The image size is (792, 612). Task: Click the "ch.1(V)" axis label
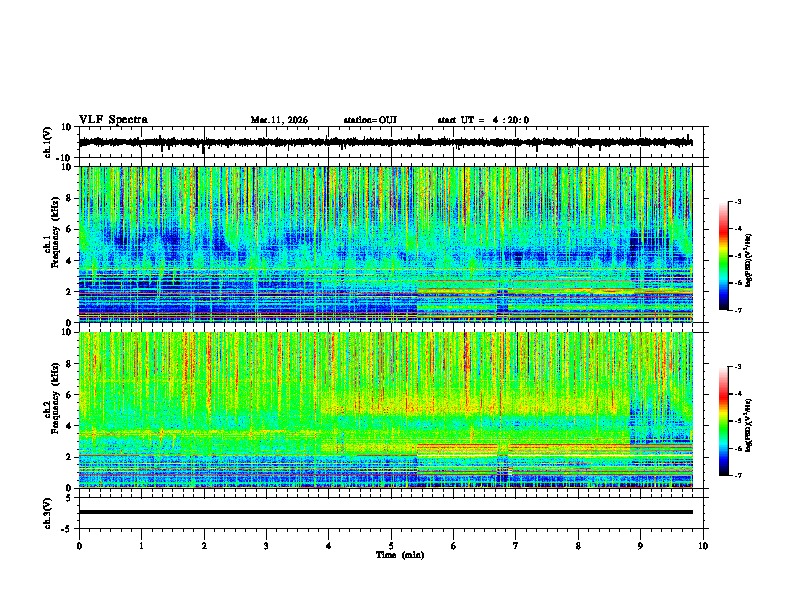click(48, 142)
